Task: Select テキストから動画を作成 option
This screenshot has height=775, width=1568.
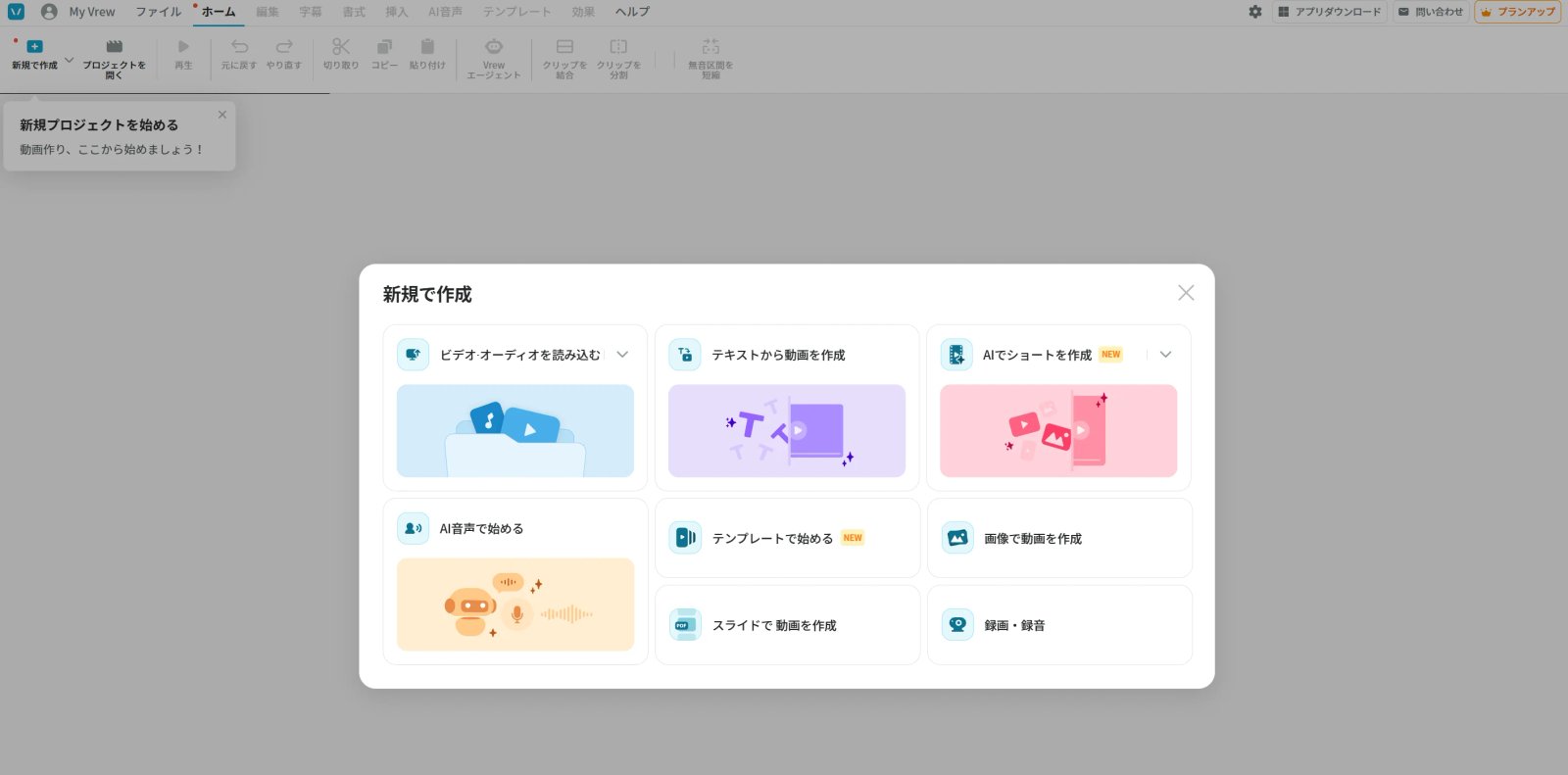Action: click(x=787, y=408)
